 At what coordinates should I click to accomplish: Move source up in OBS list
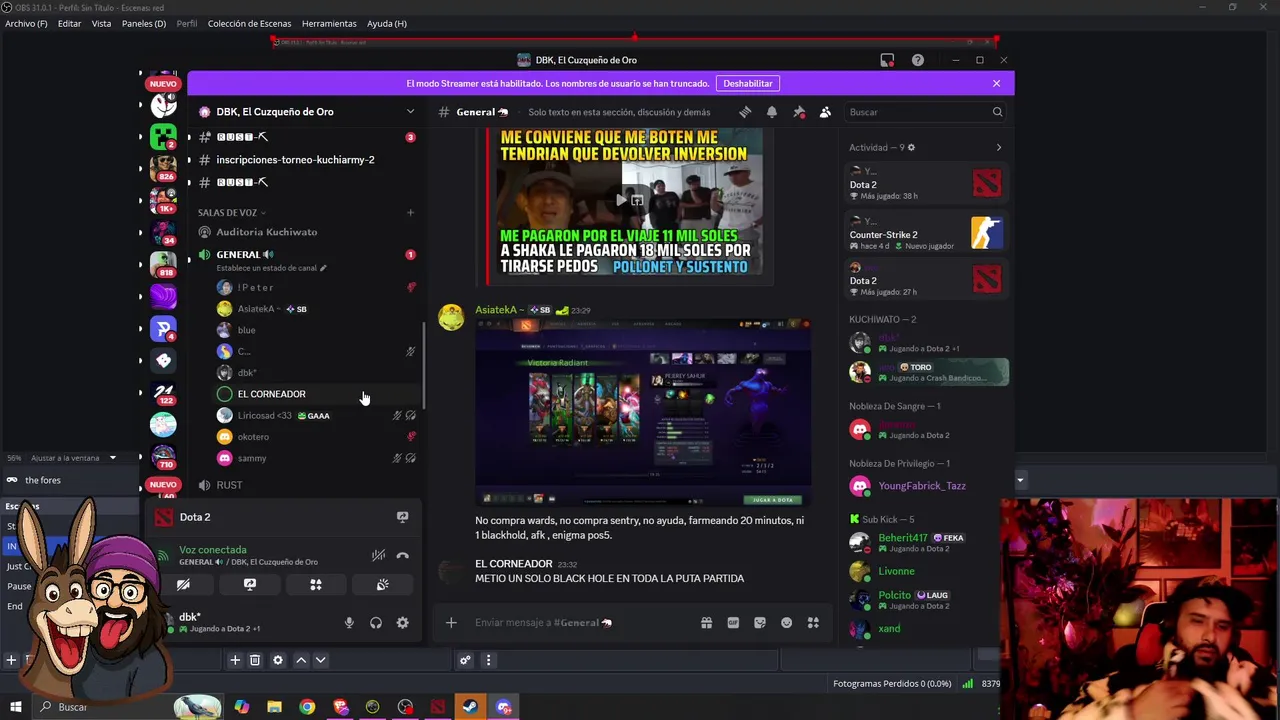(x=301, y=660)
